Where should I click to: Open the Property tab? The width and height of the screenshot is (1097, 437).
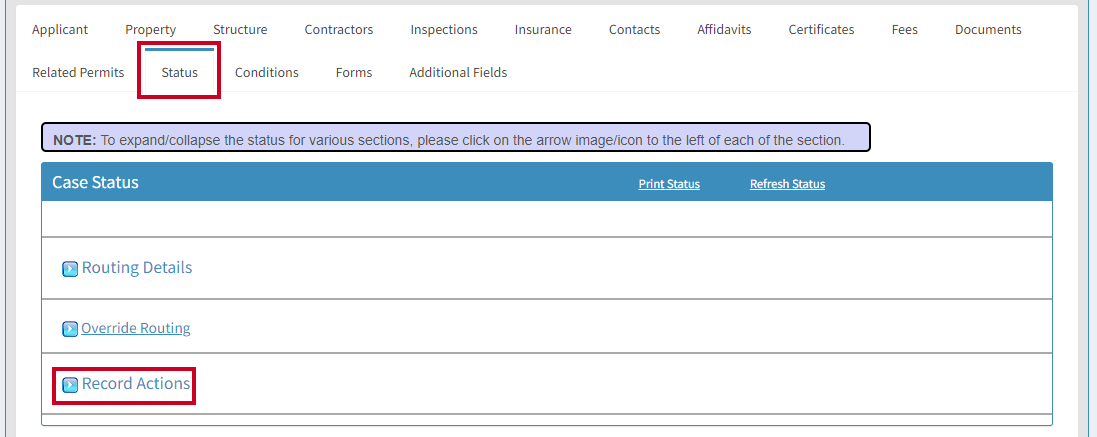click(x=150, y=29)
